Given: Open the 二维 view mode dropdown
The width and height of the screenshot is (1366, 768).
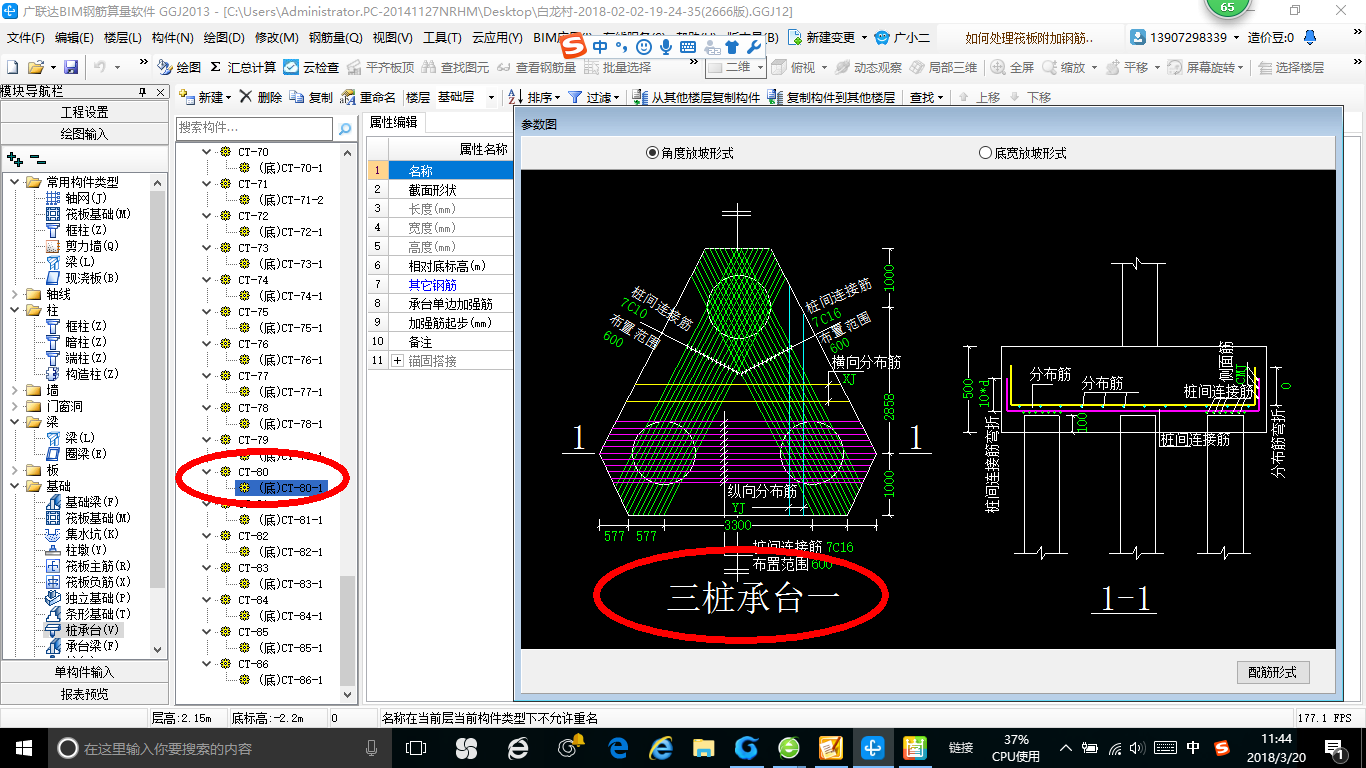Looking at the screenshot, I should click(760, 67).
